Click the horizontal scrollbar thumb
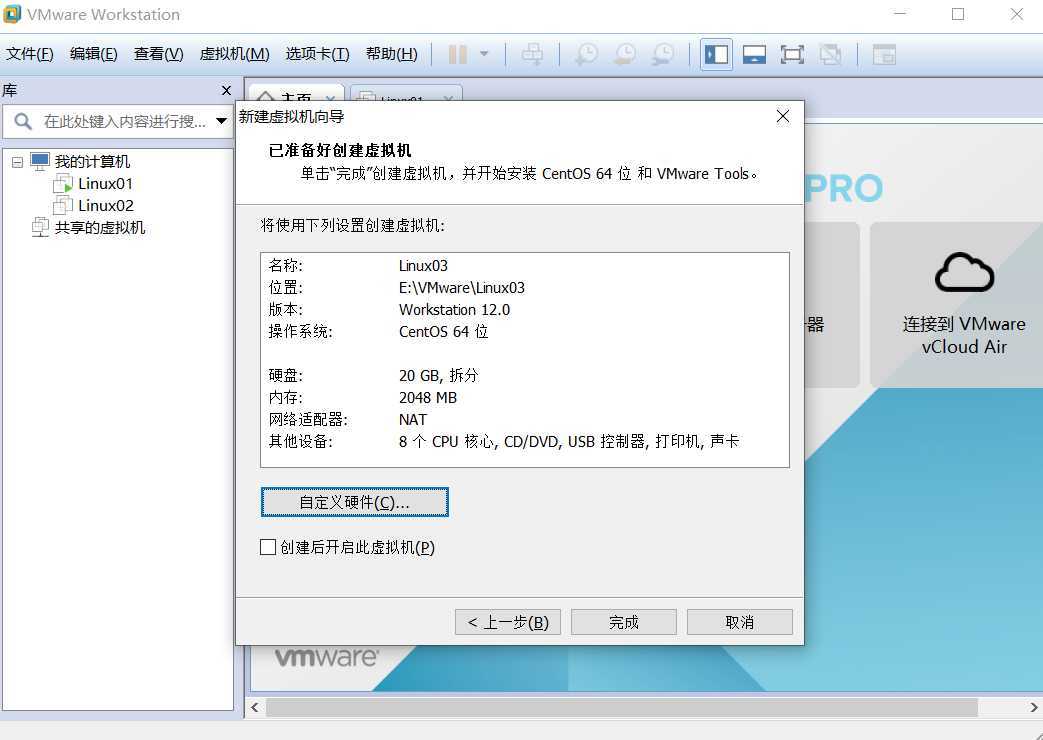 point(622,707)
